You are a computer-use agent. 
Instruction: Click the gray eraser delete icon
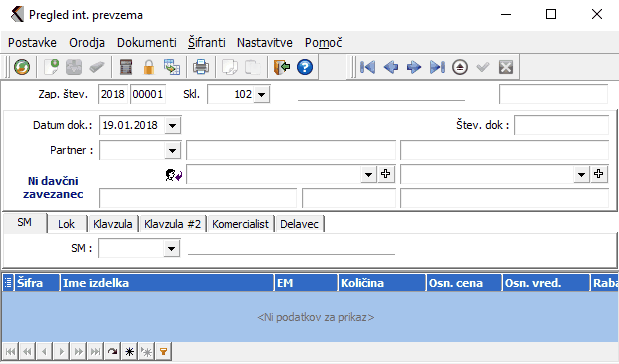96,67
